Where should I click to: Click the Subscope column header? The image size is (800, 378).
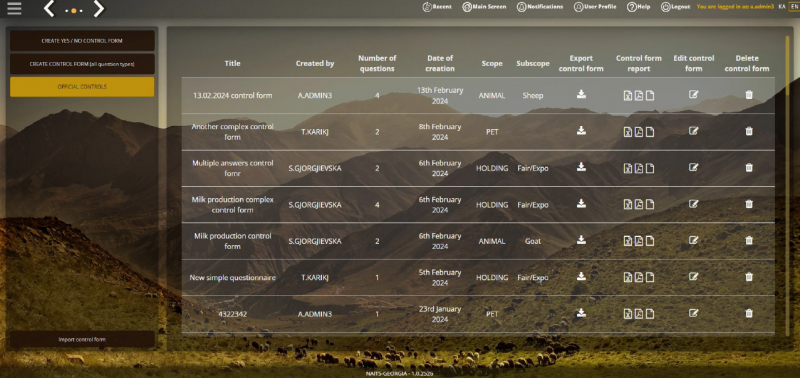pyautogui.click(x=533, y=63)
